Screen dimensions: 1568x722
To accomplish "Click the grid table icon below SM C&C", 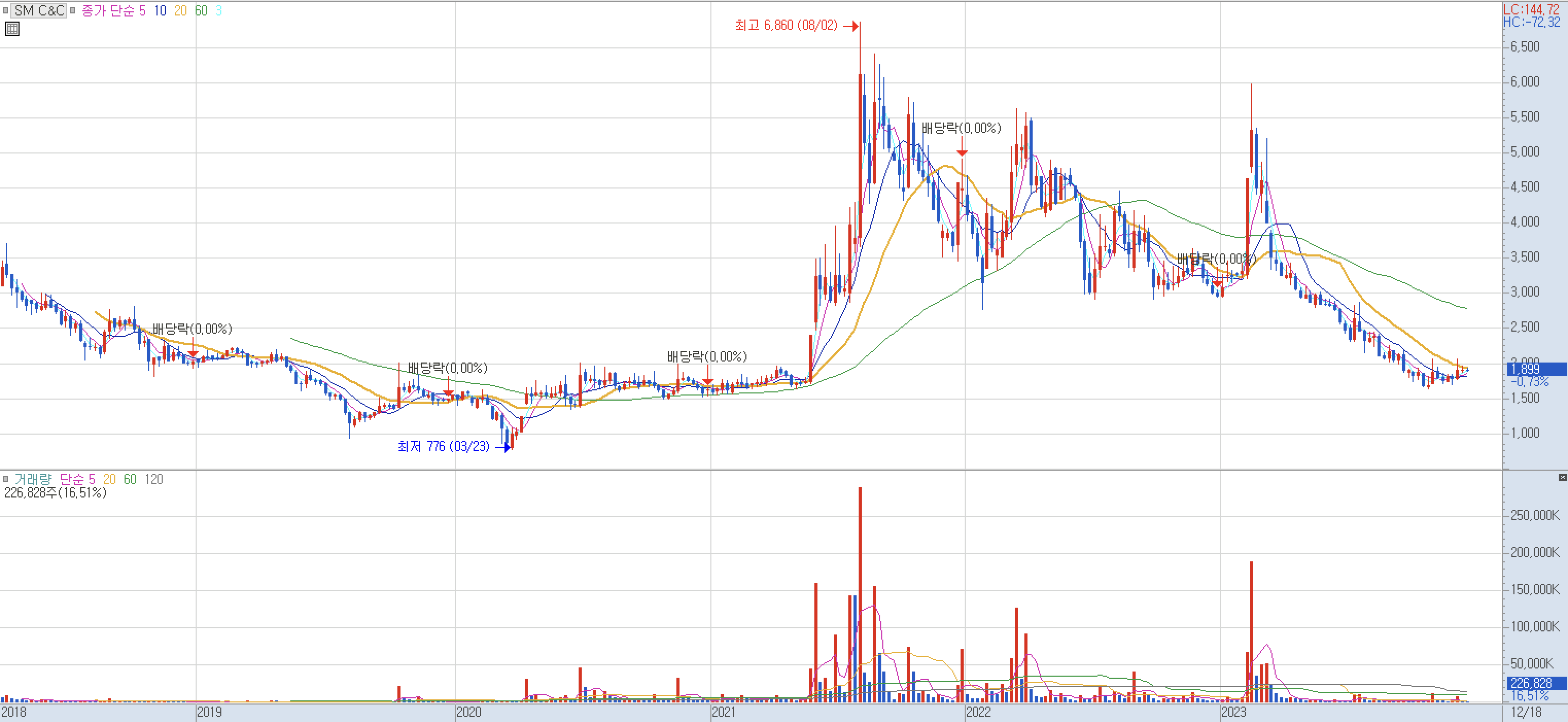I will click(x=12, y=29).
